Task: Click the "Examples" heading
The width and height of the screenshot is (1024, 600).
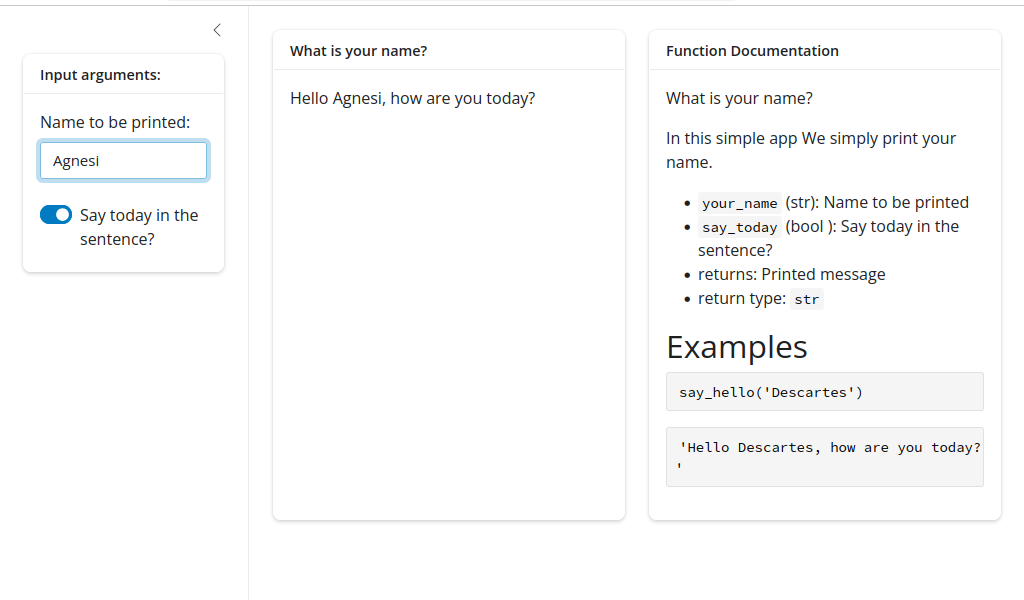Action: coord(737,346)
